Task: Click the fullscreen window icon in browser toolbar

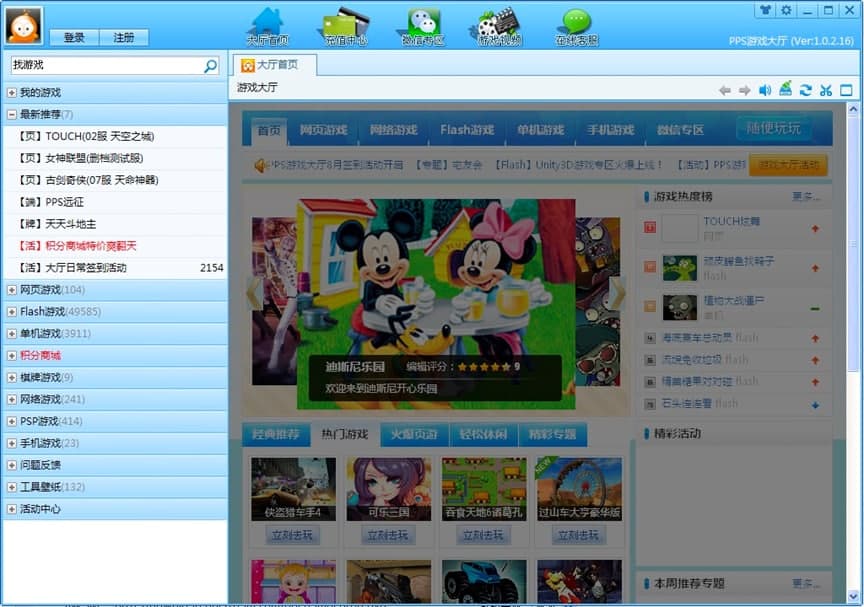Action: pos(846,90)
